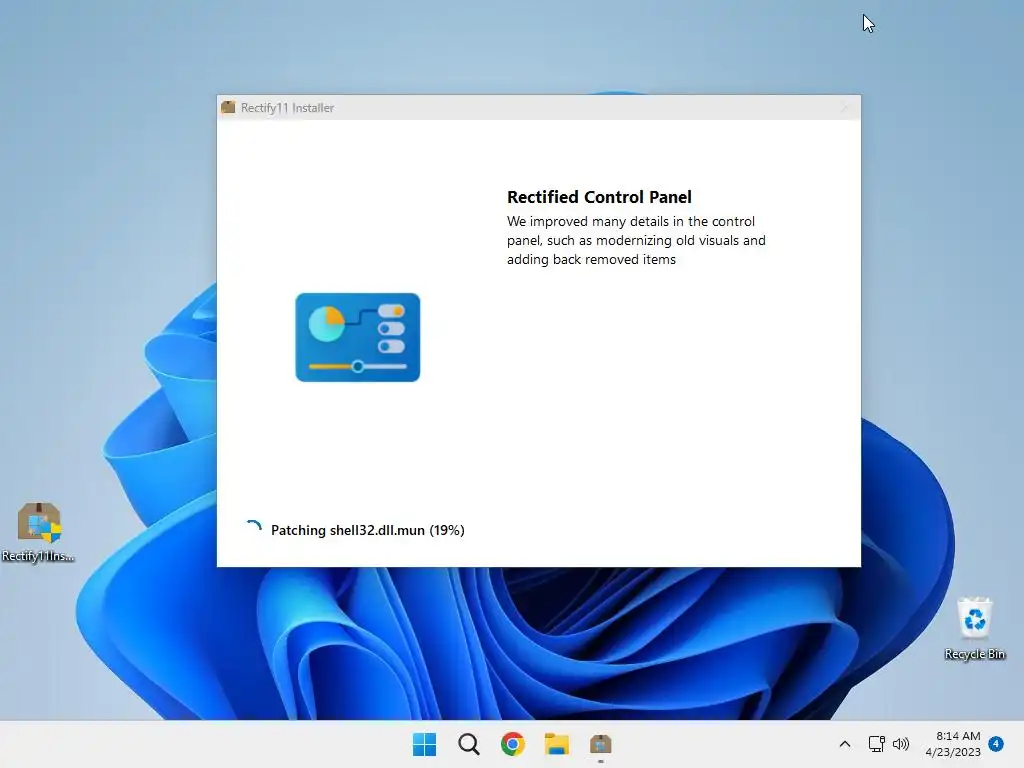Click the Rectified Control Panel heading

599,197
